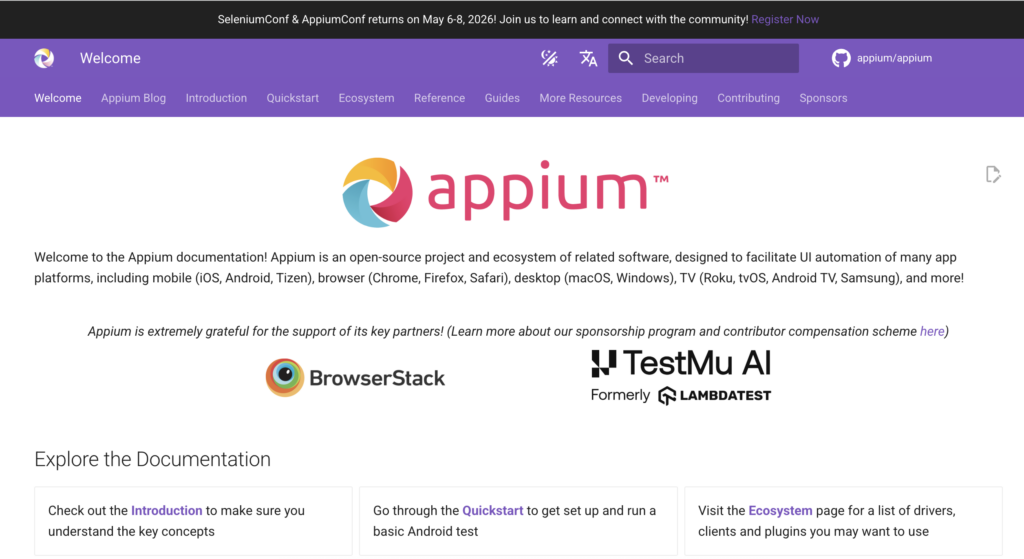Open the GitHub octocat icon
The height and width of the screenshot is (559, 1024).
pos(841,58)
